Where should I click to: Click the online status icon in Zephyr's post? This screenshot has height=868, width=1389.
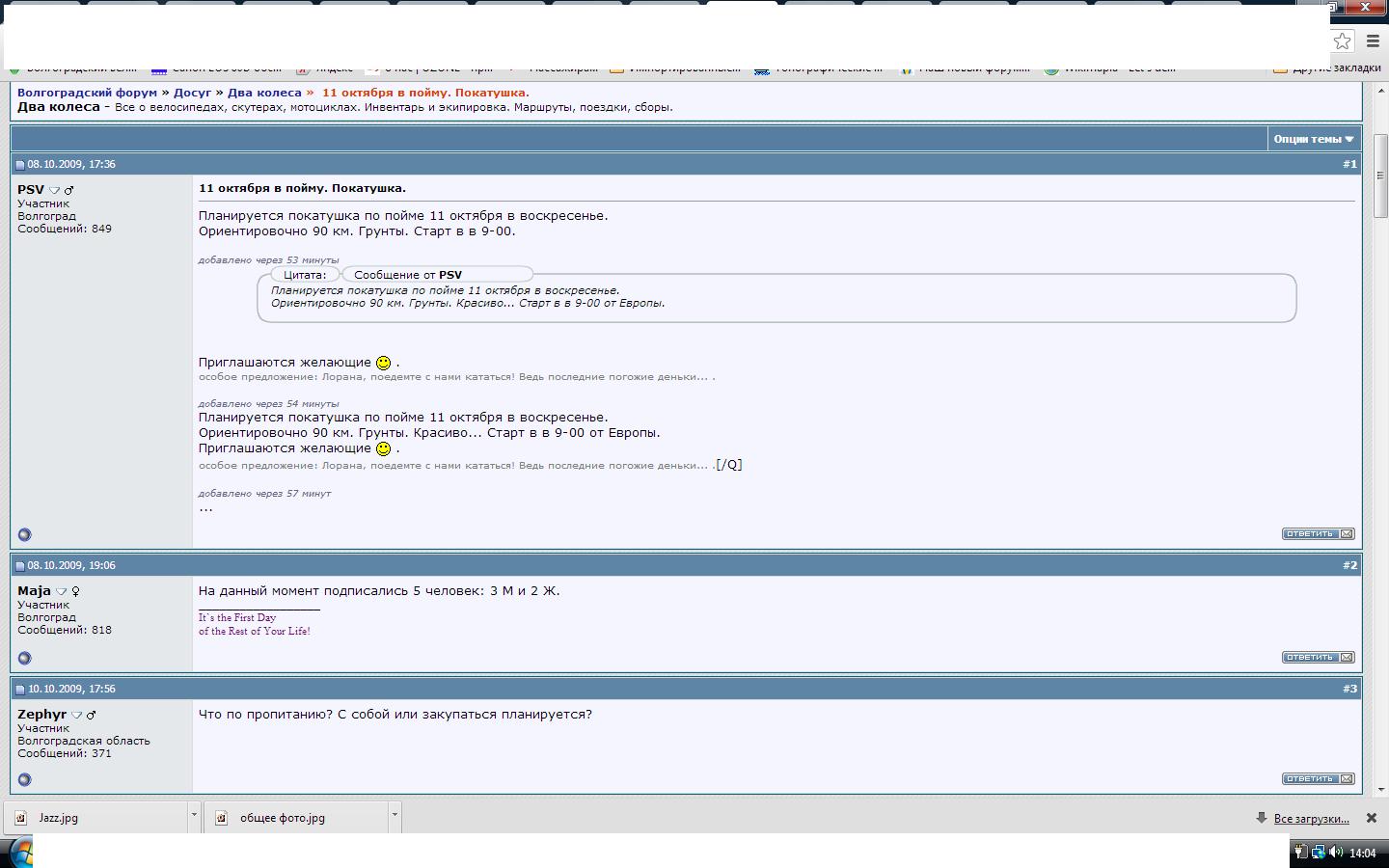(25, 779)
